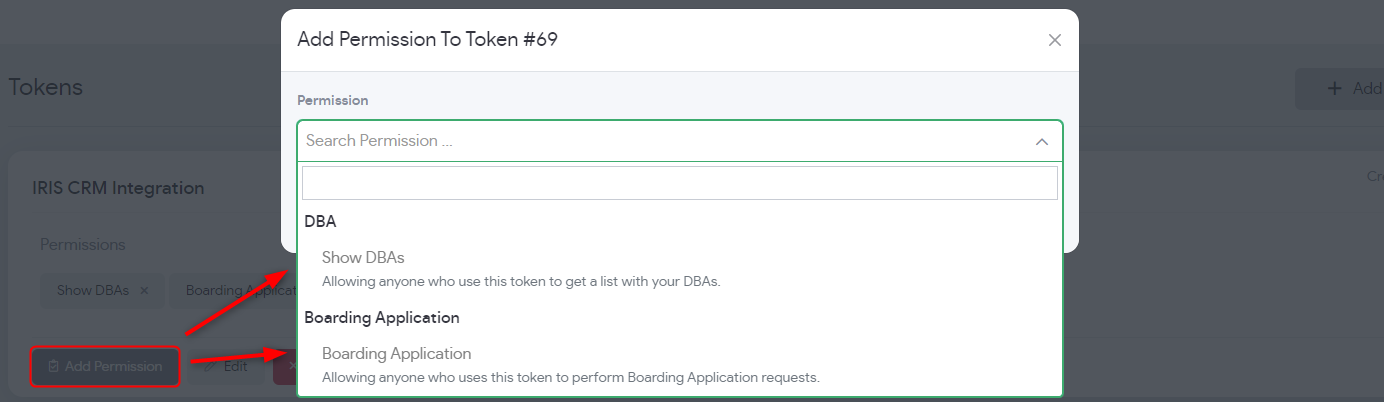Click the DBA group header
The width and height of the screenshot is (1384, 402).
coord(320,221)
